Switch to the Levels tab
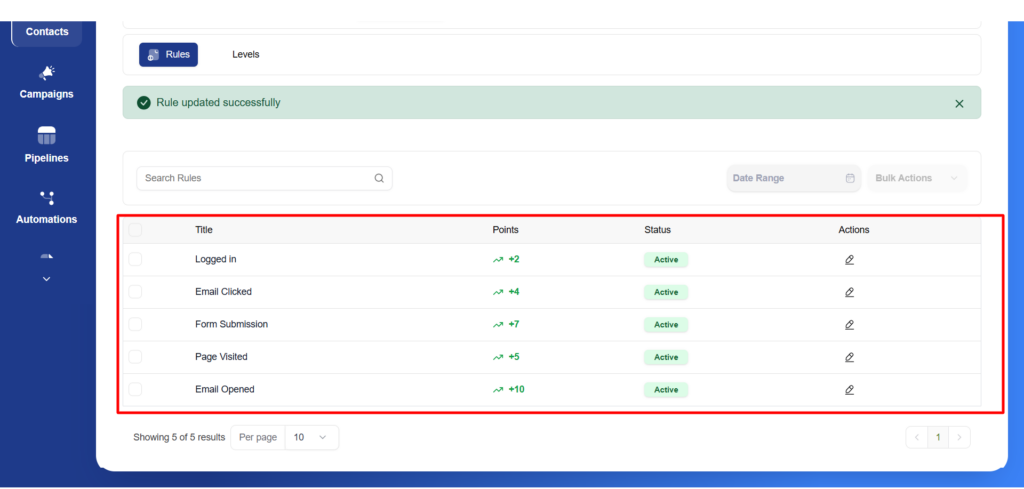Viewport: 1024px width, 489px height. (245, 54)
